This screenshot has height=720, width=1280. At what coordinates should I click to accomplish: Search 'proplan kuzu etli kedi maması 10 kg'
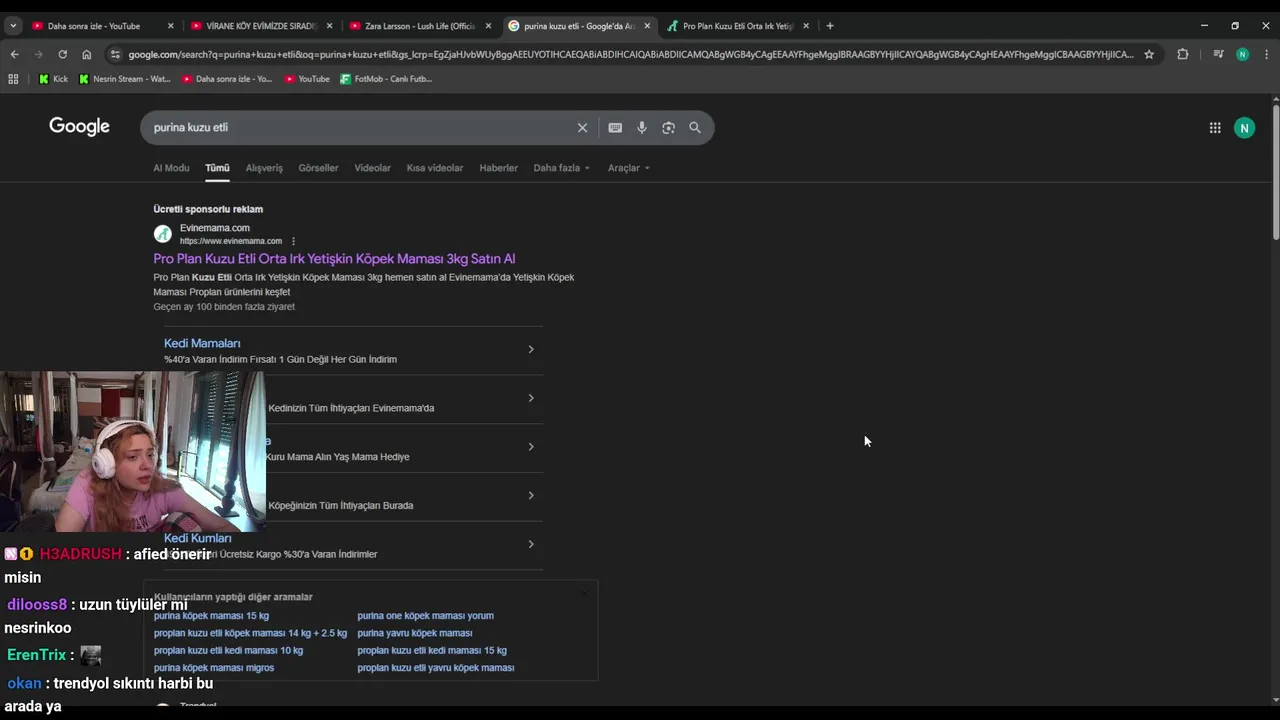[228, 650]
